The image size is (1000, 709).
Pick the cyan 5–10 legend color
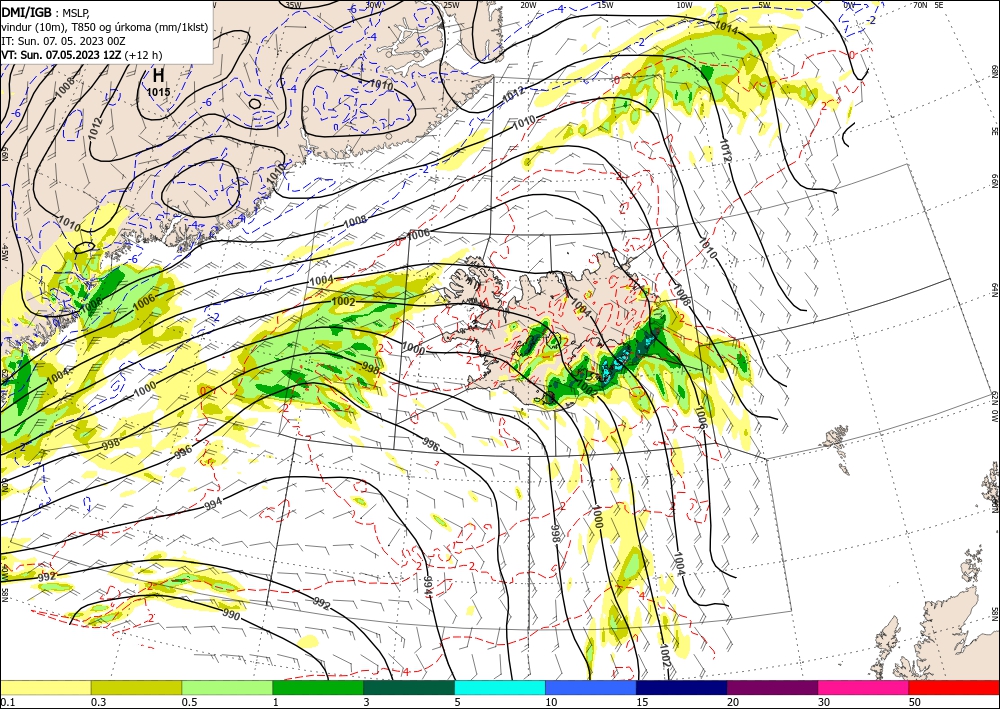(x=500, y=687)
